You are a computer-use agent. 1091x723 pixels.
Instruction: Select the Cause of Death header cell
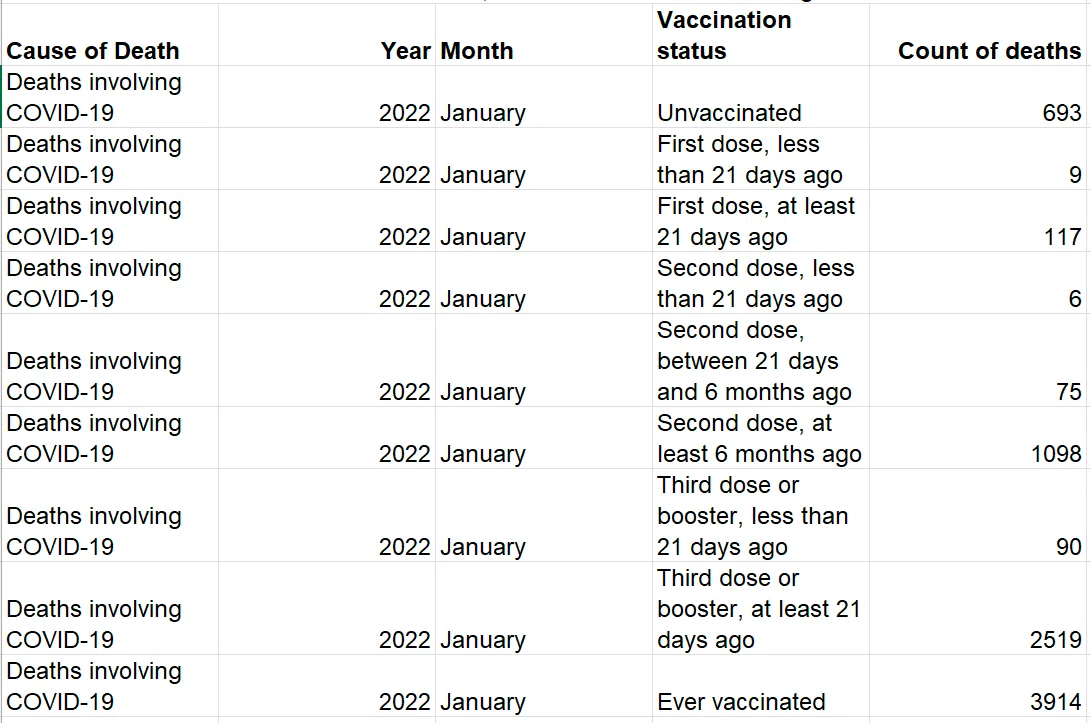click(x=110, y=35)
